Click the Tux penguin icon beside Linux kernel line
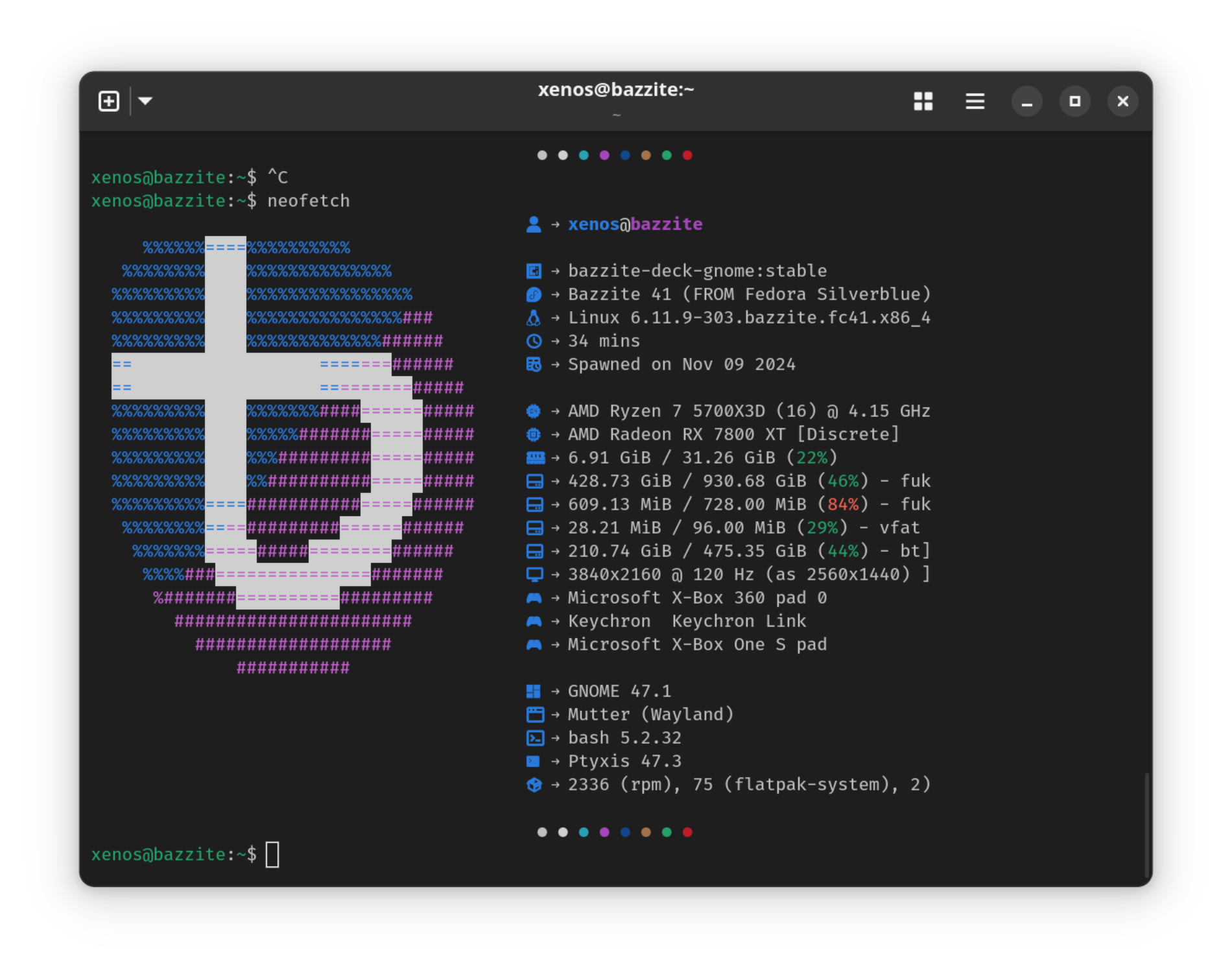 pyautogui.click(x=534, y=317)
